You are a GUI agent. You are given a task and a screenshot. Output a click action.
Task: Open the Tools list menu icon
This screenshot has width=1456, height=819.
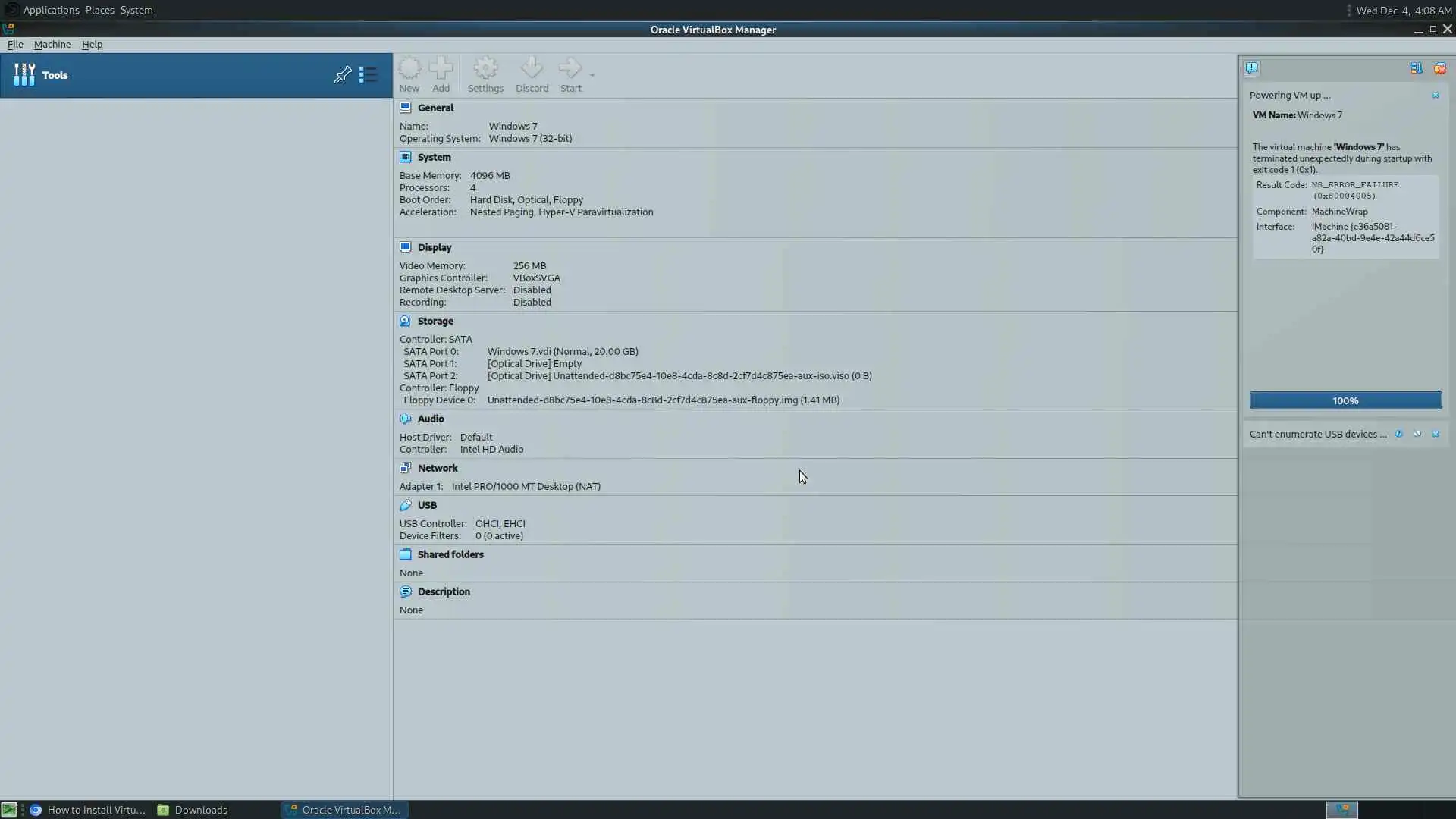tap(368, 74)
